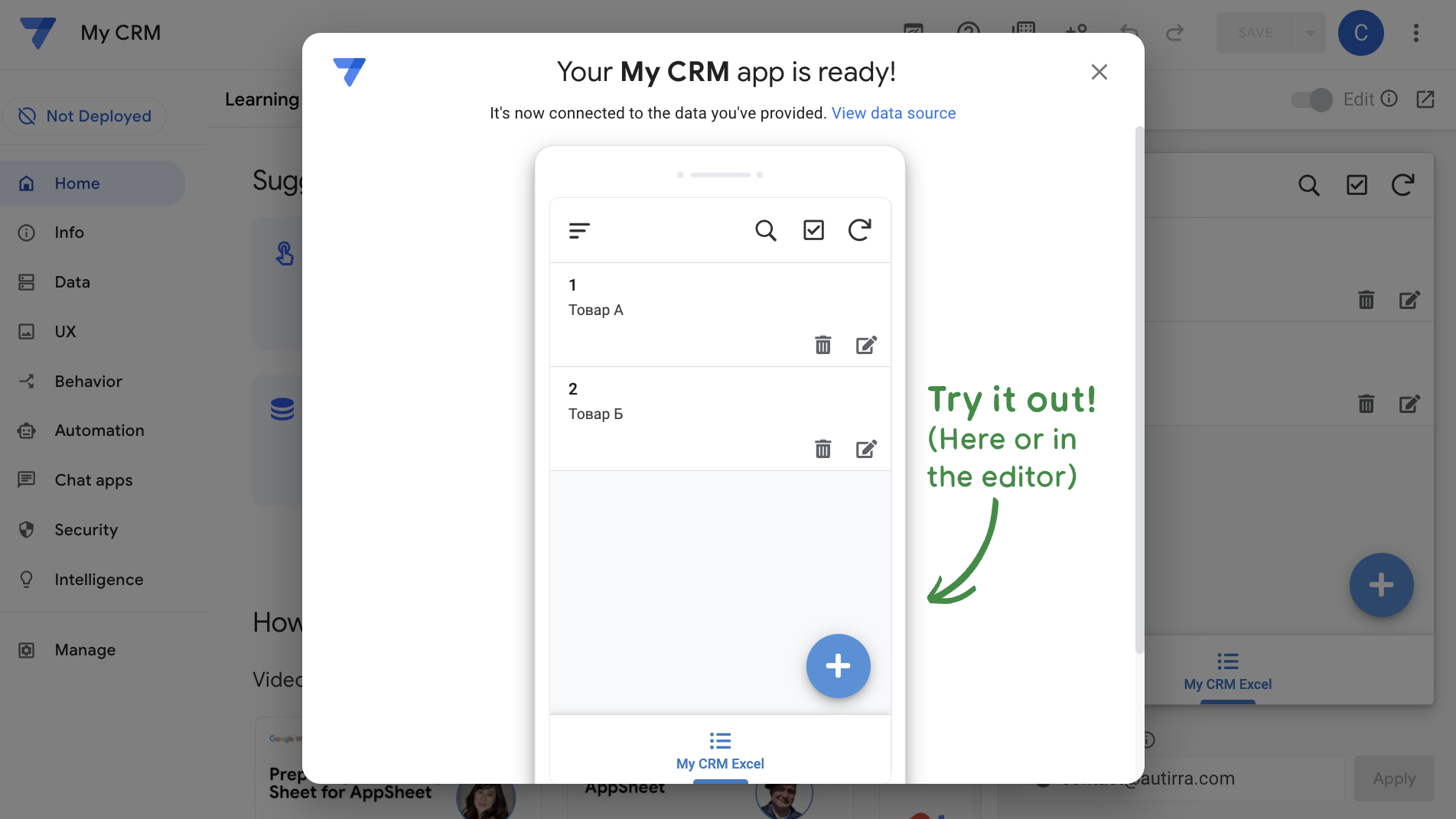1456x819 pixels.
Task: Click the redo arrow in header
Action: click(x=1174, y=33)
